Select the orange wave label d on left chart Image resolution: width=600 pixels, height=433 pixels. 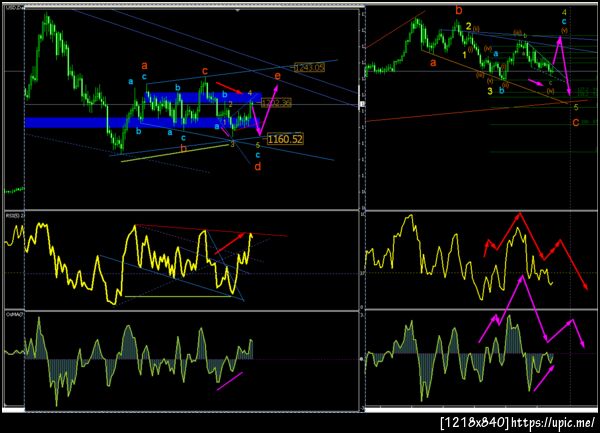[x=258, y=166]
